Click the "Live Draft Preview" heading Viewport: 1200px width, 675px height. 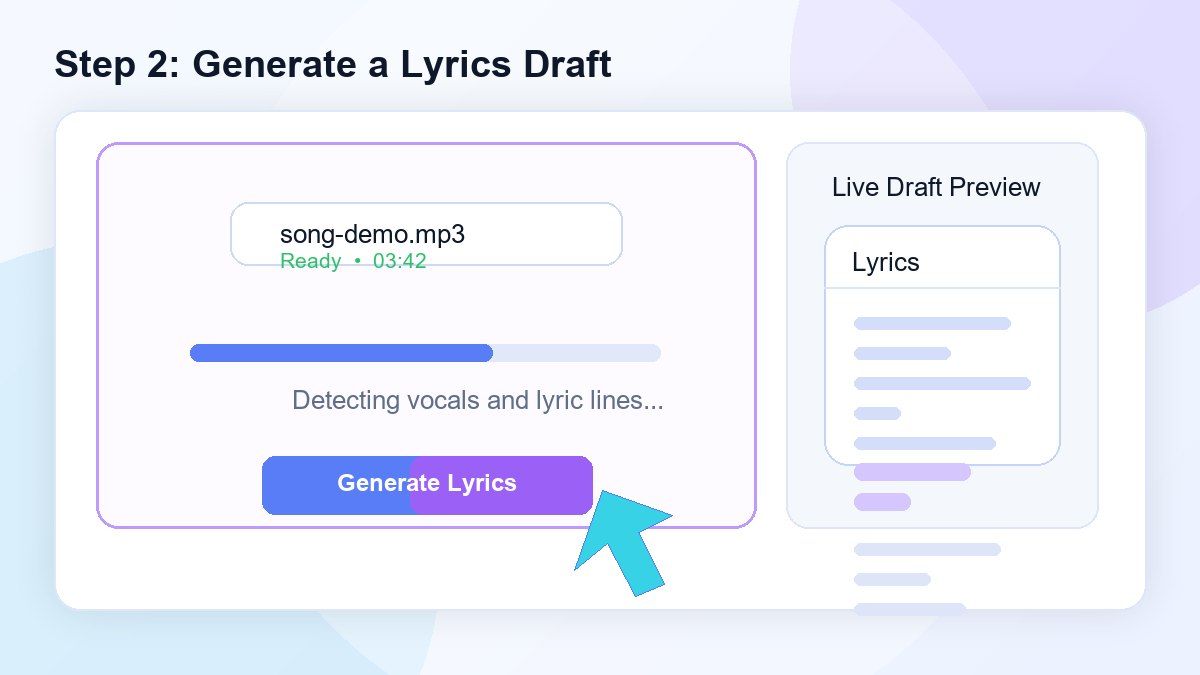(x=936, y=187)
